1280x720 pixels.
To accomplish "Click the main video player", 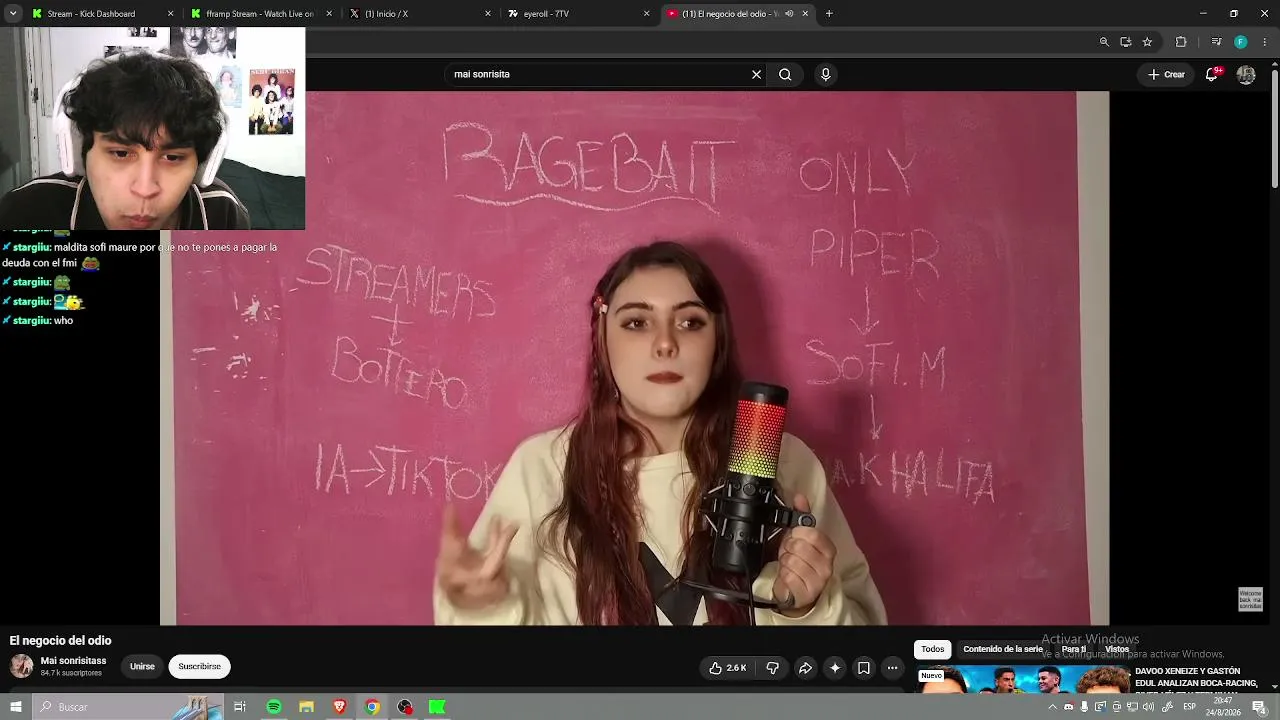I will click(634, 358).
